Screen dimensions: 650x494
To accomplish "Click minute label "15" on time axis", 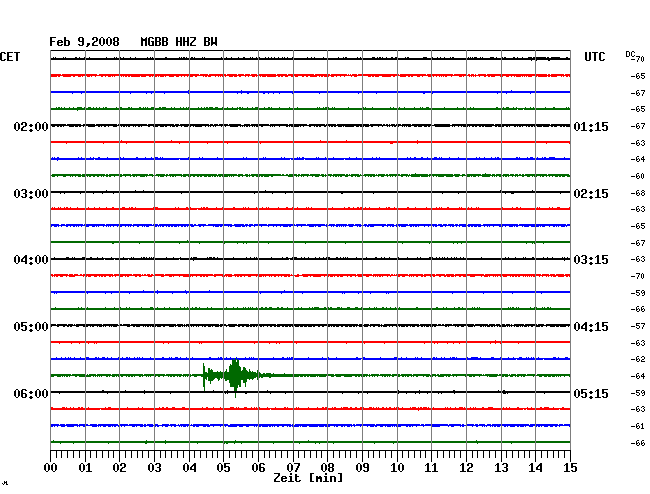I will 570,467.
